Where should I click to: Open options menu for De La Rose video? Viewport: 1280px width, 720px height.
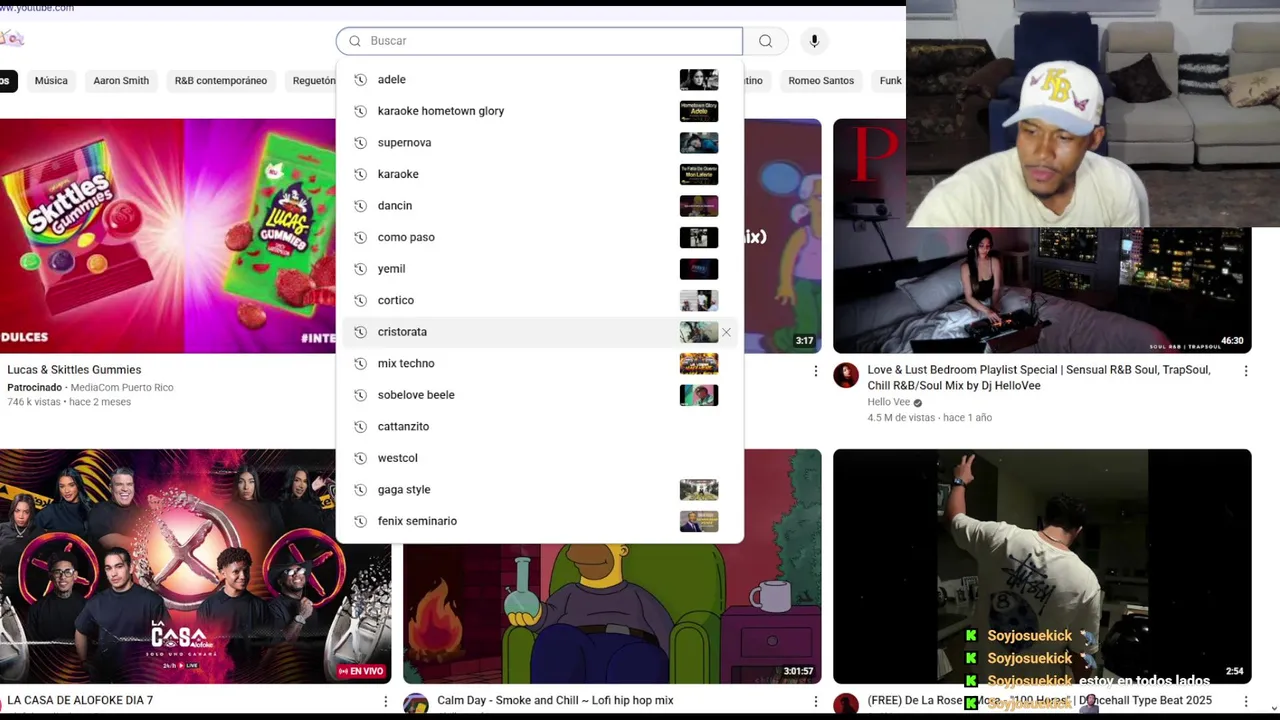[1246, 702]
